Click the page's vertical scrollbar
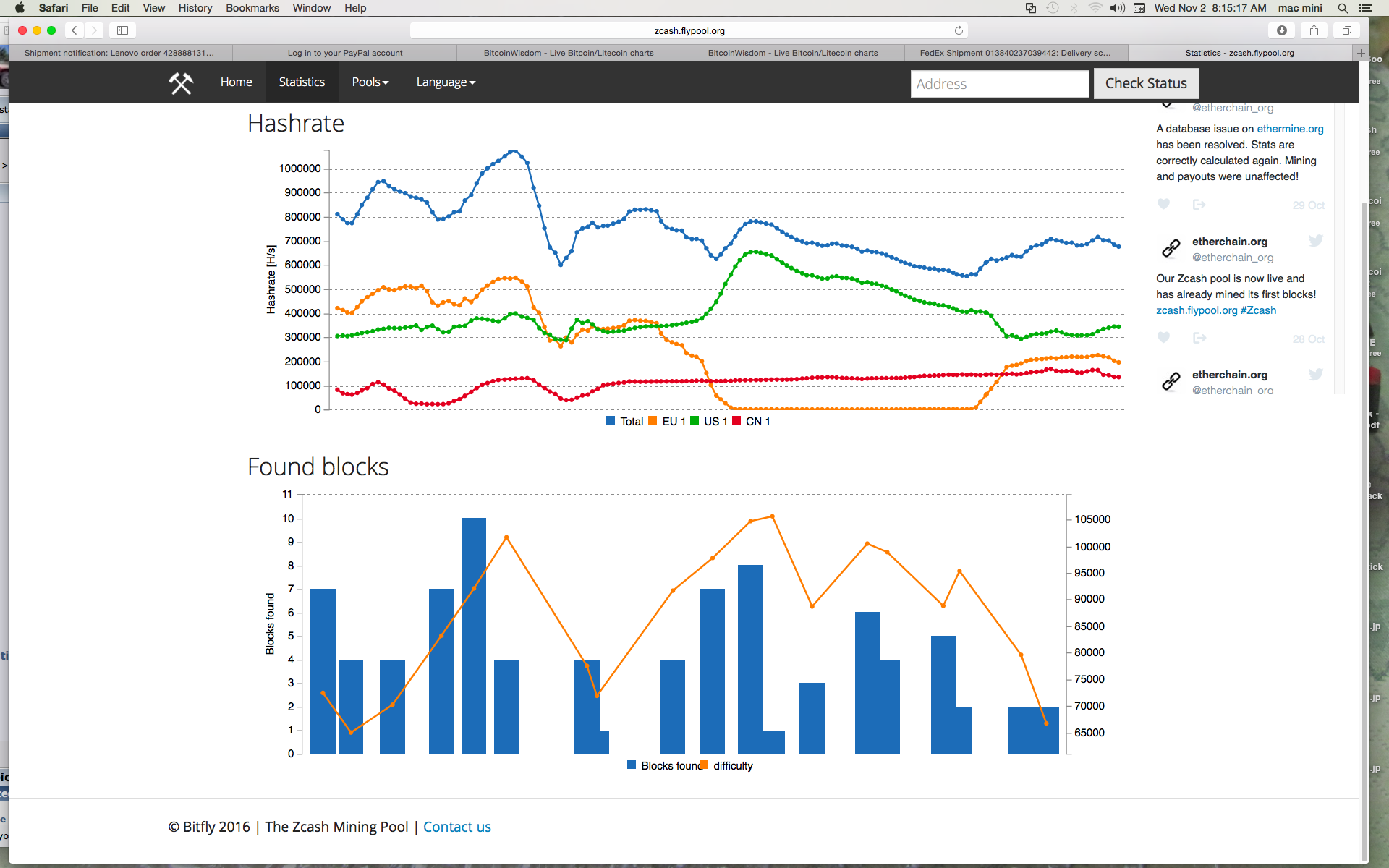Image resolution: width=1389 pixels, height=868 pixels. (1364, 532)
